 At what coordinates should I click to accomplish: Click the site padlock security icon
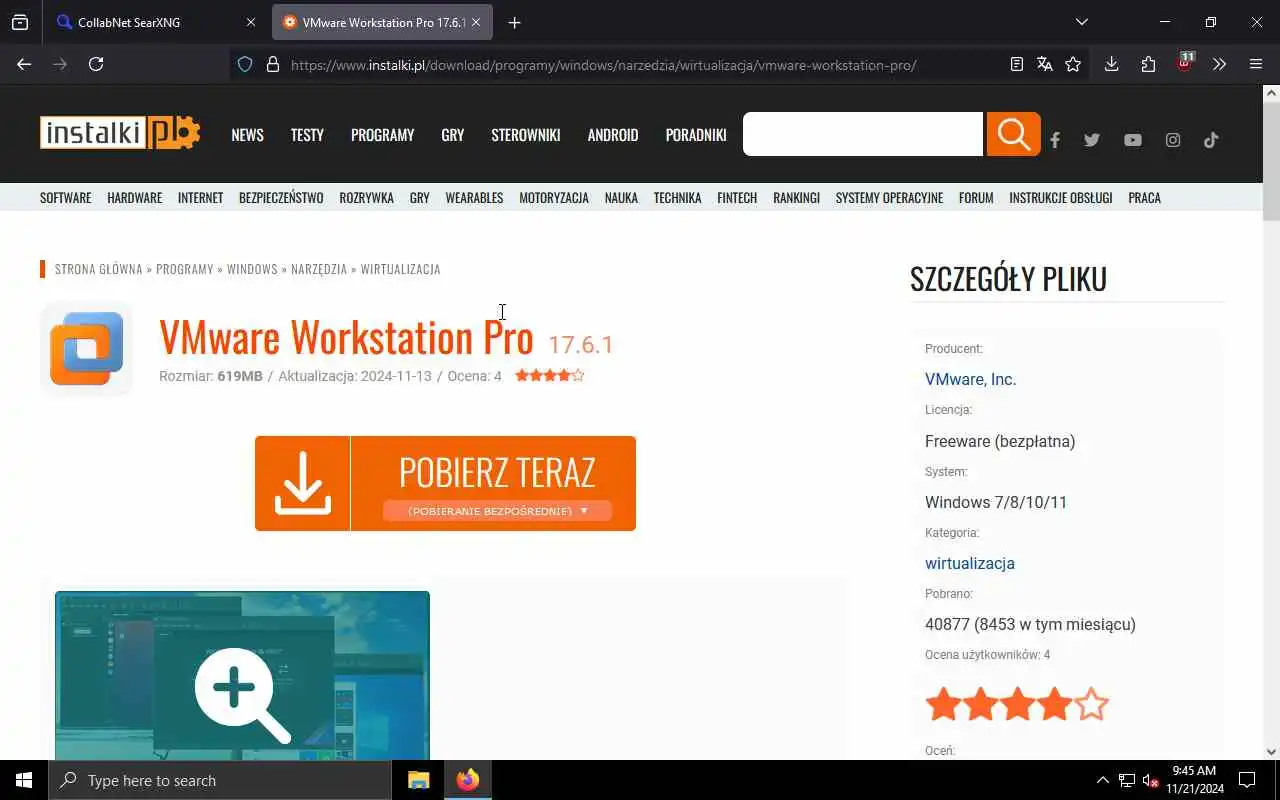(272, 64)
